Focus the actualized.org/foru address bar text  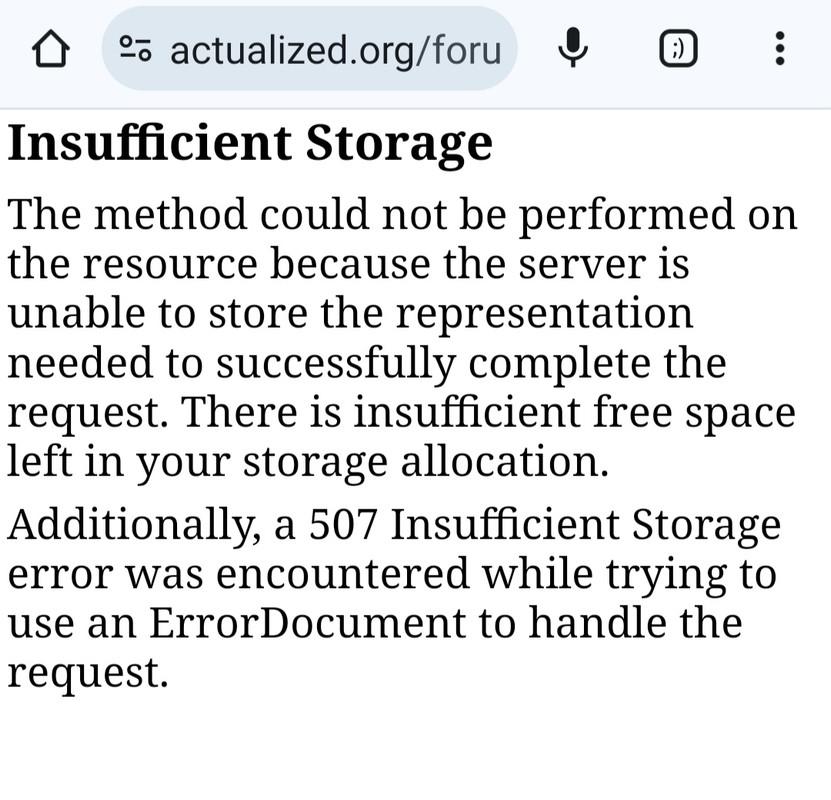point(335,50)
